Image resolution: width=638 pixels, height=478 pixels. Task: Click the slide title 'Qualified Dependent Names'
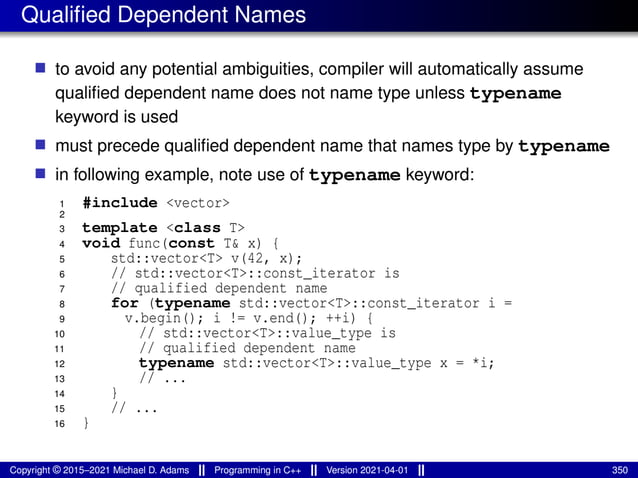coord(163,15)
